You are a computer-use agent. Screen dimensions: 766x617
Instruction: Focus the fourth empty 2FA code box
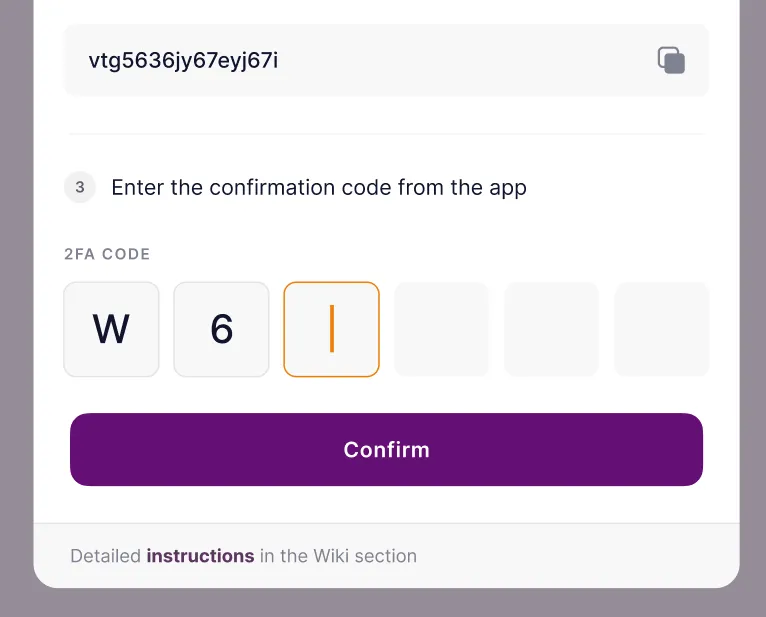pyautogui.click(x=441, y=329)
